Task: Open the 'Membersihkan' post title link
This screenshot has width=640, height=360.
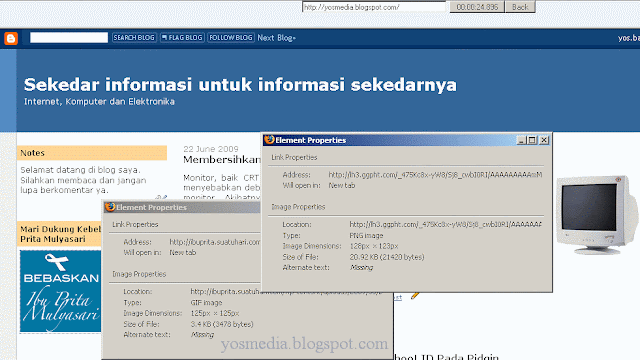Action: 222,160
